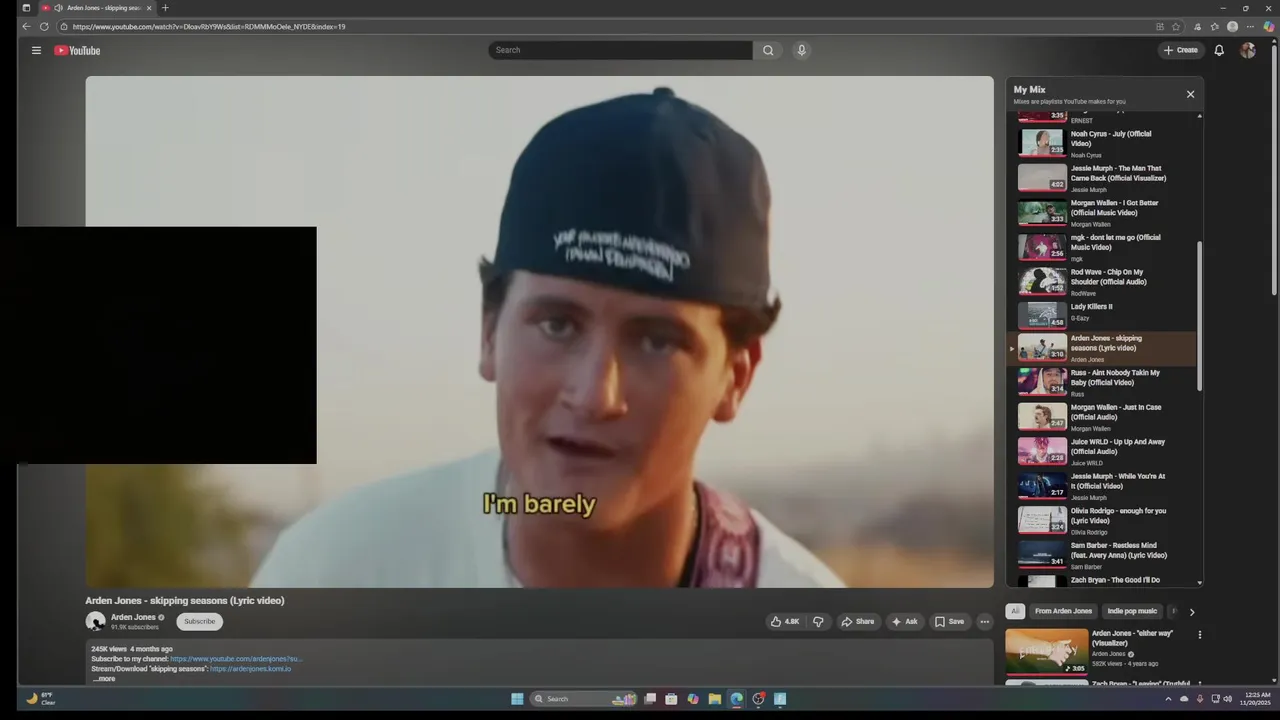
Task: Open the Copilot icon in browser toolbar
Action: (1268, 27)
